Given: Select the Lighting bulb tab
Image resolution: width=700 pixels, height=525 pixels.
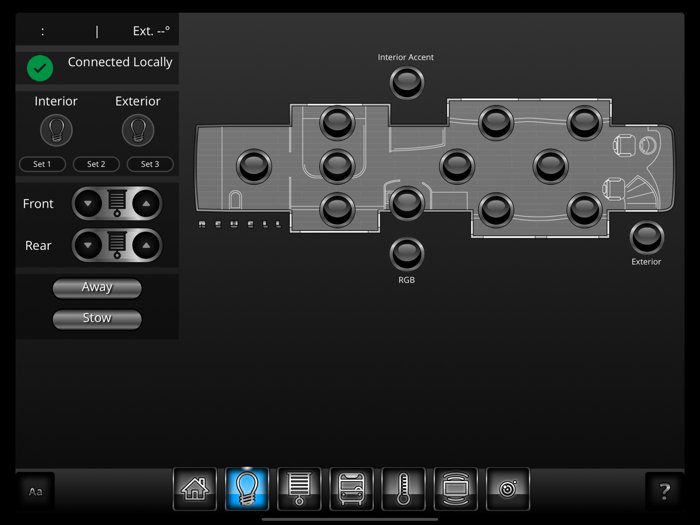Looking at the screenshot, I should 247,489.
